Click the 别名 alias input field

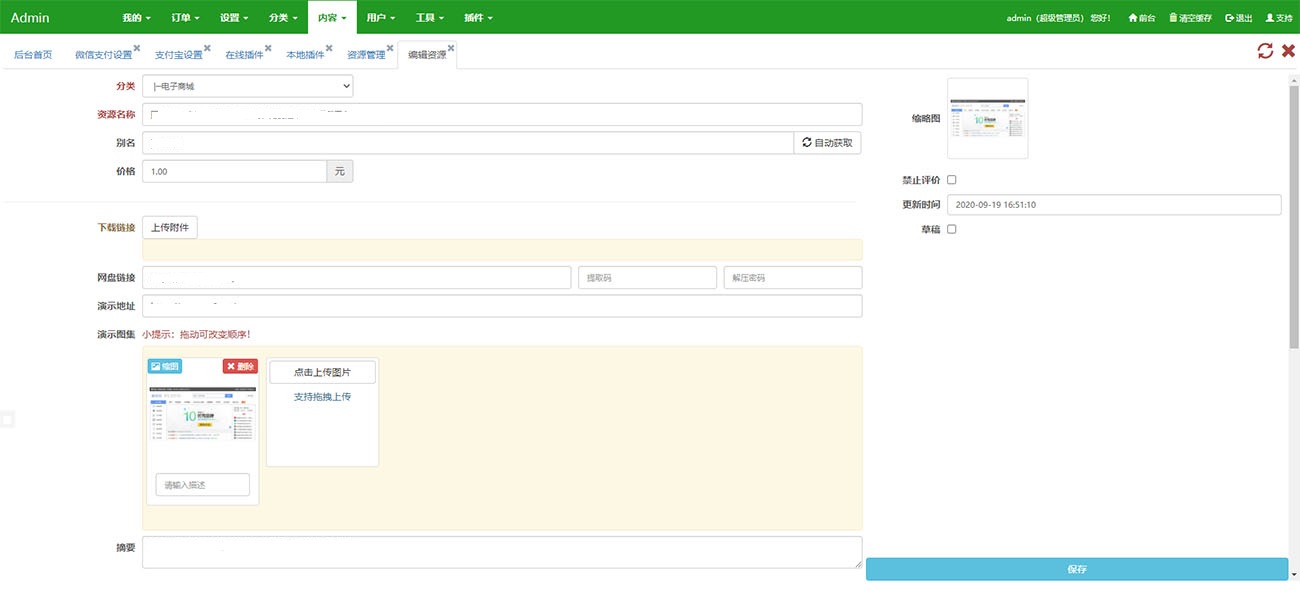coord(468,143)
